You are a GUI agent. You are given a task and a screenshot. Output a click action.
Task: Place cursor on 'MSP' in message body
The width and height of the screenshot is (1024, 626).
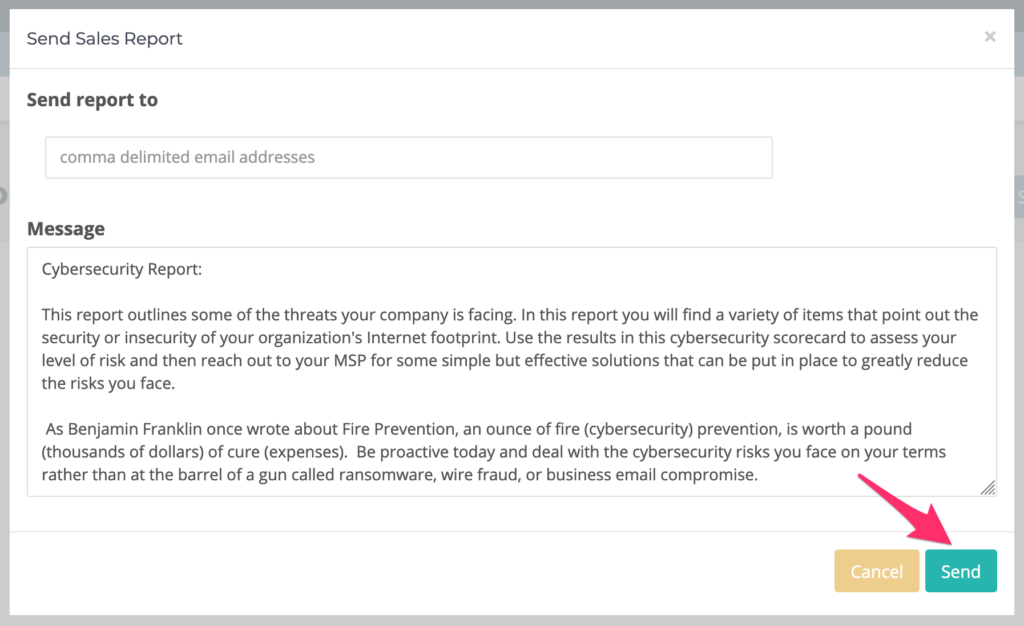coord(350,360)
